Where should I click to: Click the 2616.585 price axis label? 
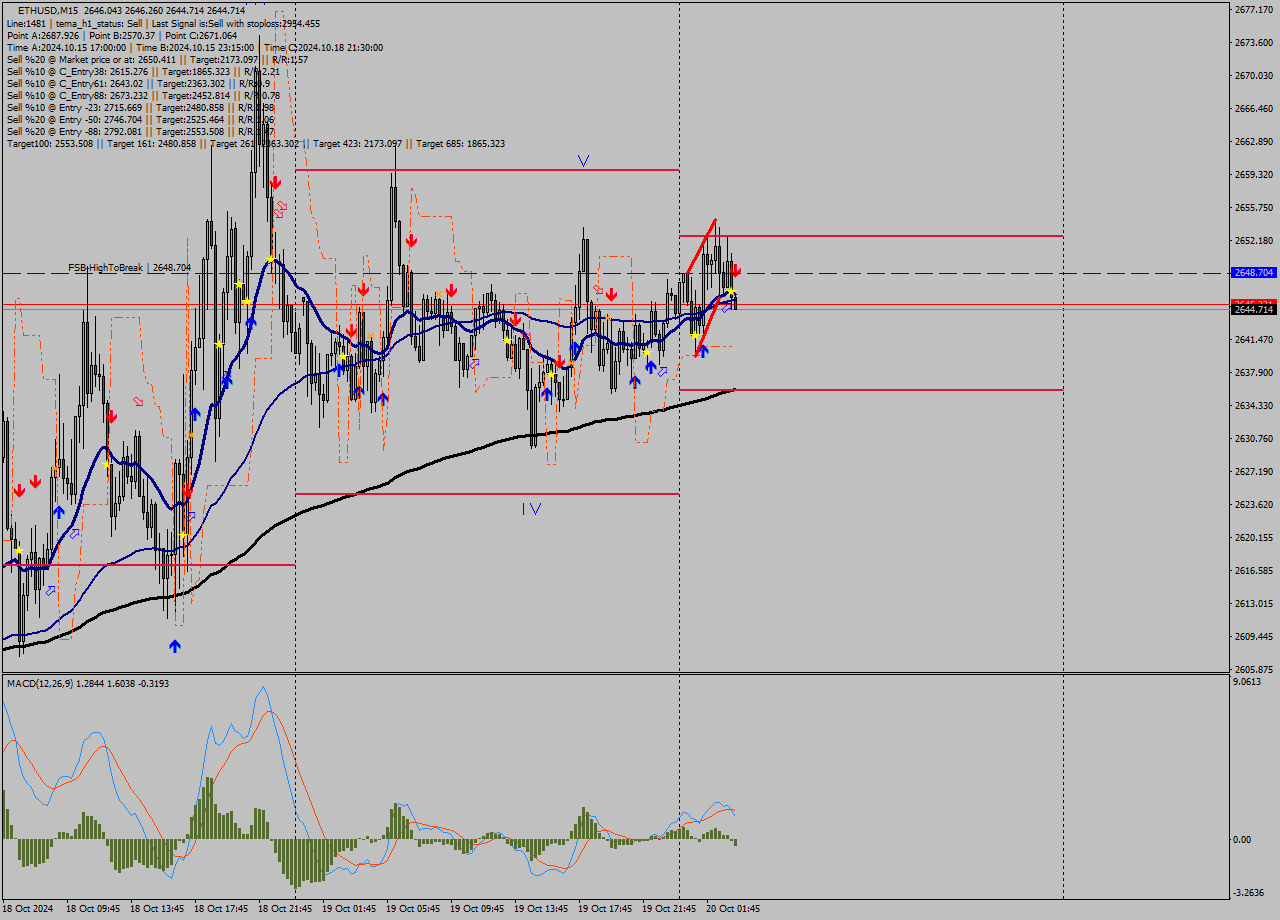coord(1253,571)
